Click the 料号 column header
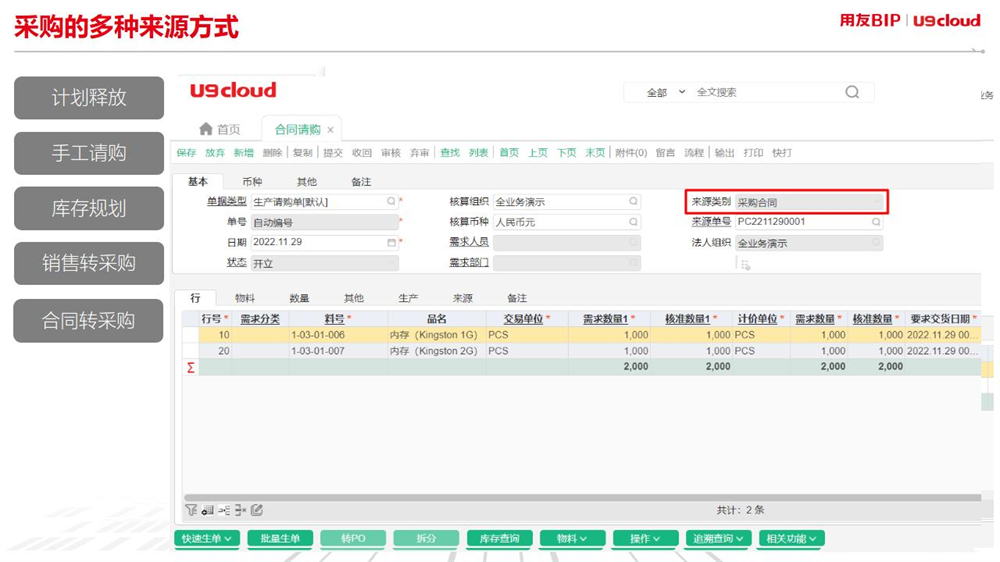 pos(338,318)
